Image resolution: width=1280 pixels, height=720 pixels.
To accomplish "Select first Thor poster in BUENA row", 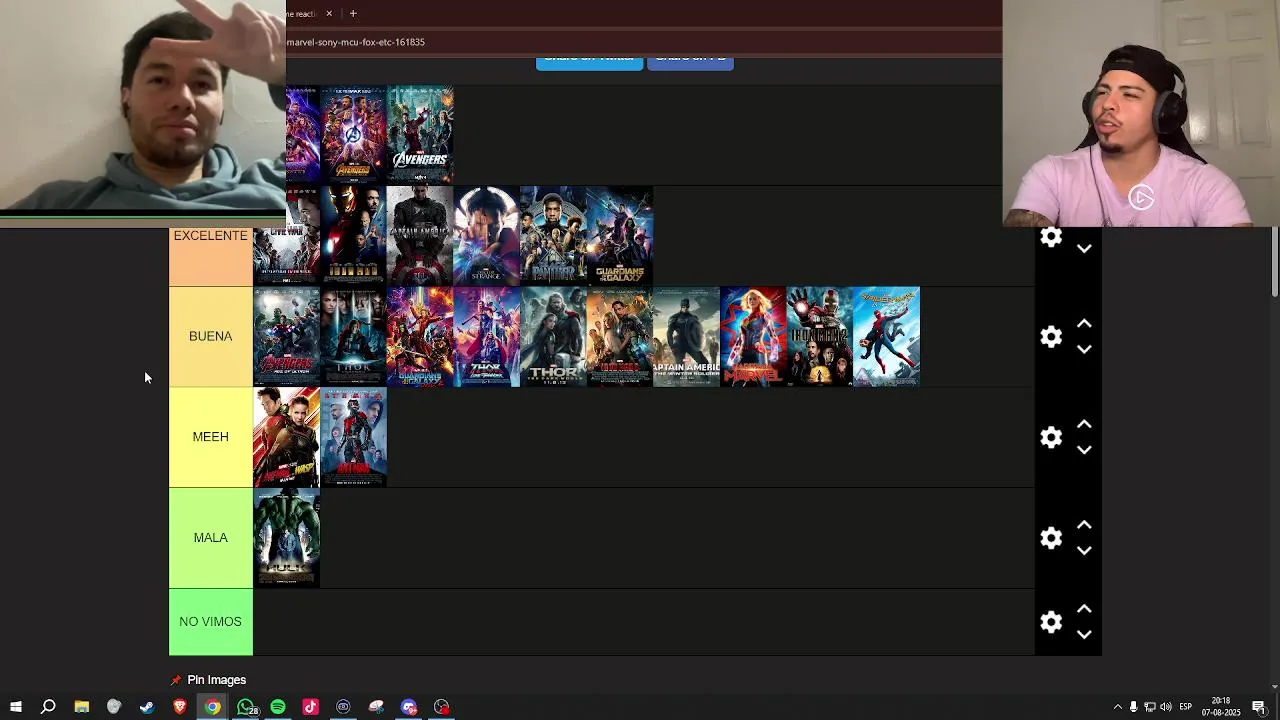I will tap(353, 337).
